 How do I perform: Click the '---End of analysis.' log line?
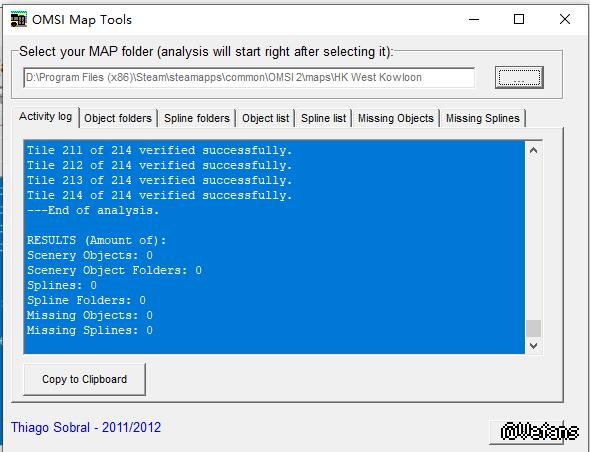pyautogui.click(x=93, y=210)
